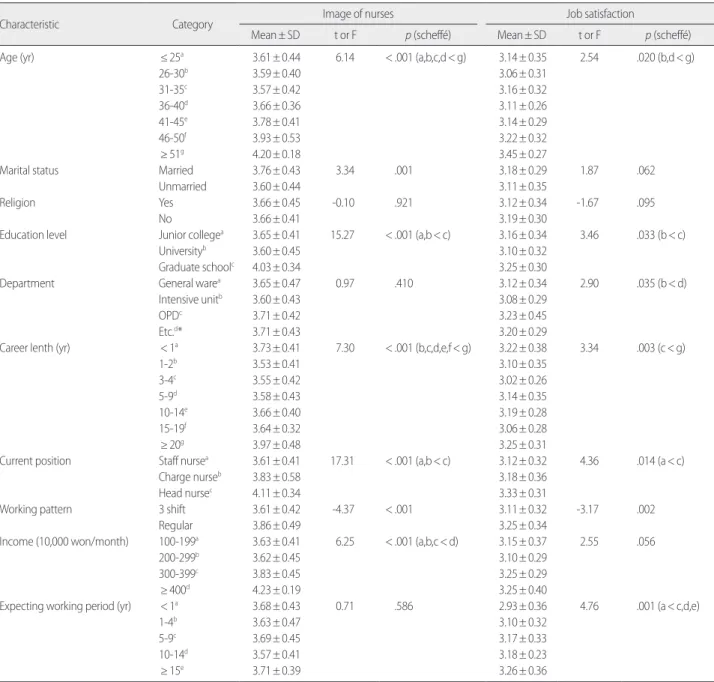Click the 'Category' column header

192,25
